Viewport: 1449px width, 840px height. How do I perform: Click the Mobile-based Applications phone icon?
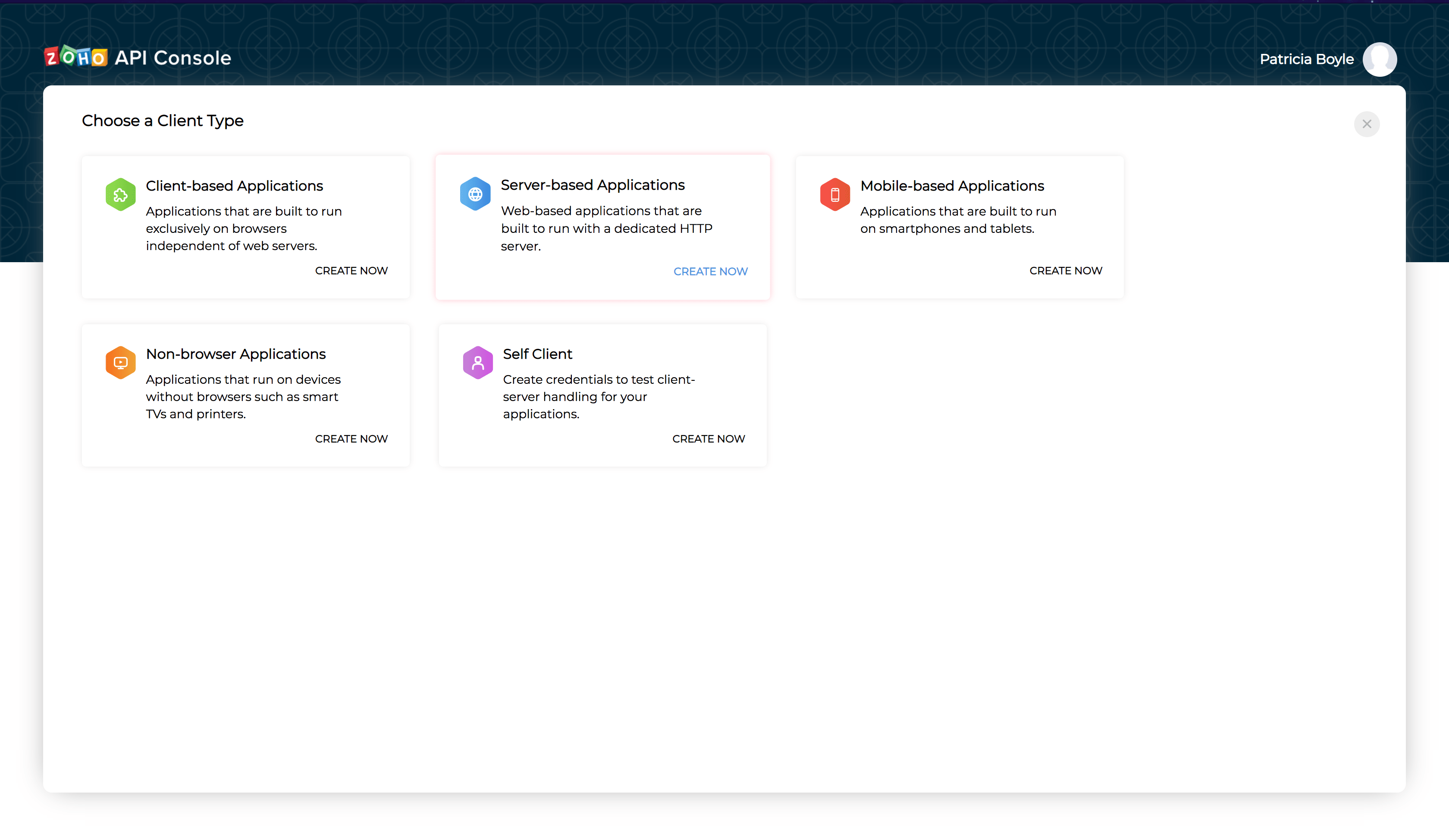(834, 194)
